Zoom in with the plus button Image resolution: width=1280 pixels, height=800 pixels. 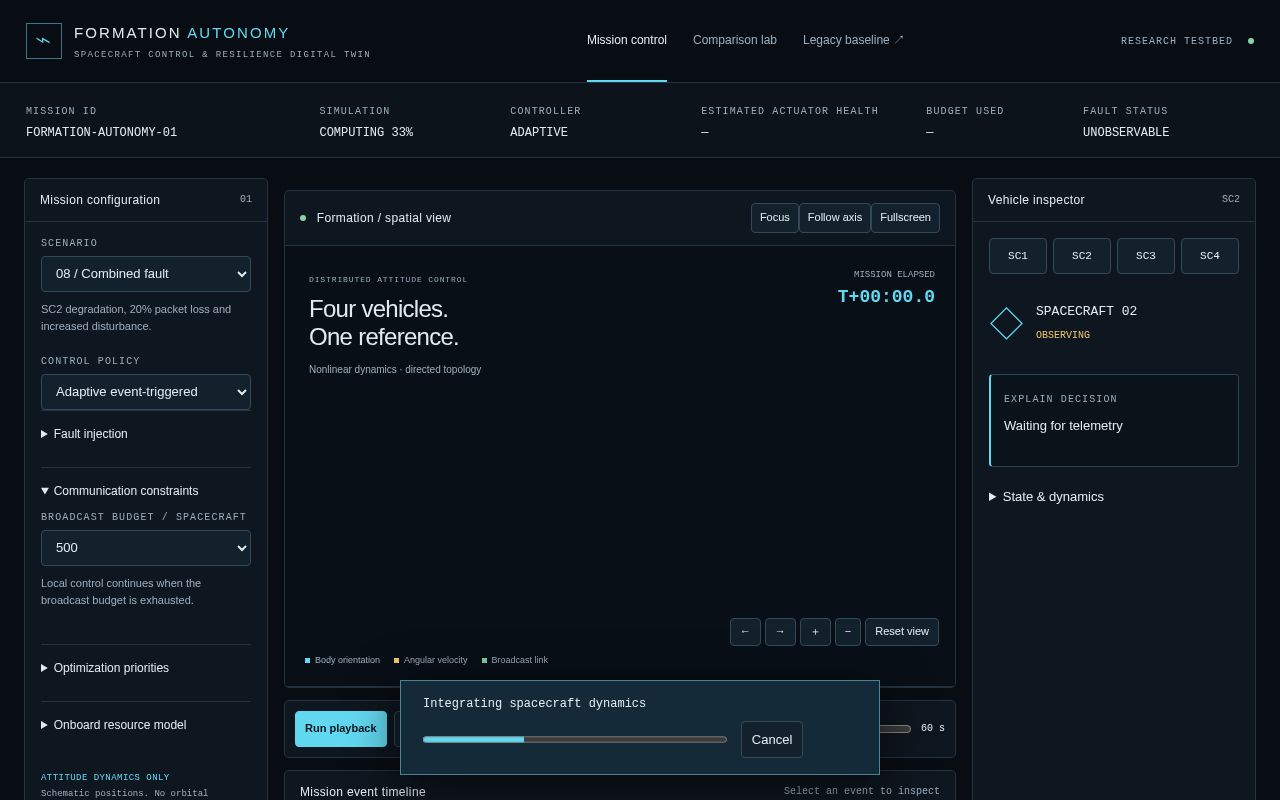coord(815,632)
